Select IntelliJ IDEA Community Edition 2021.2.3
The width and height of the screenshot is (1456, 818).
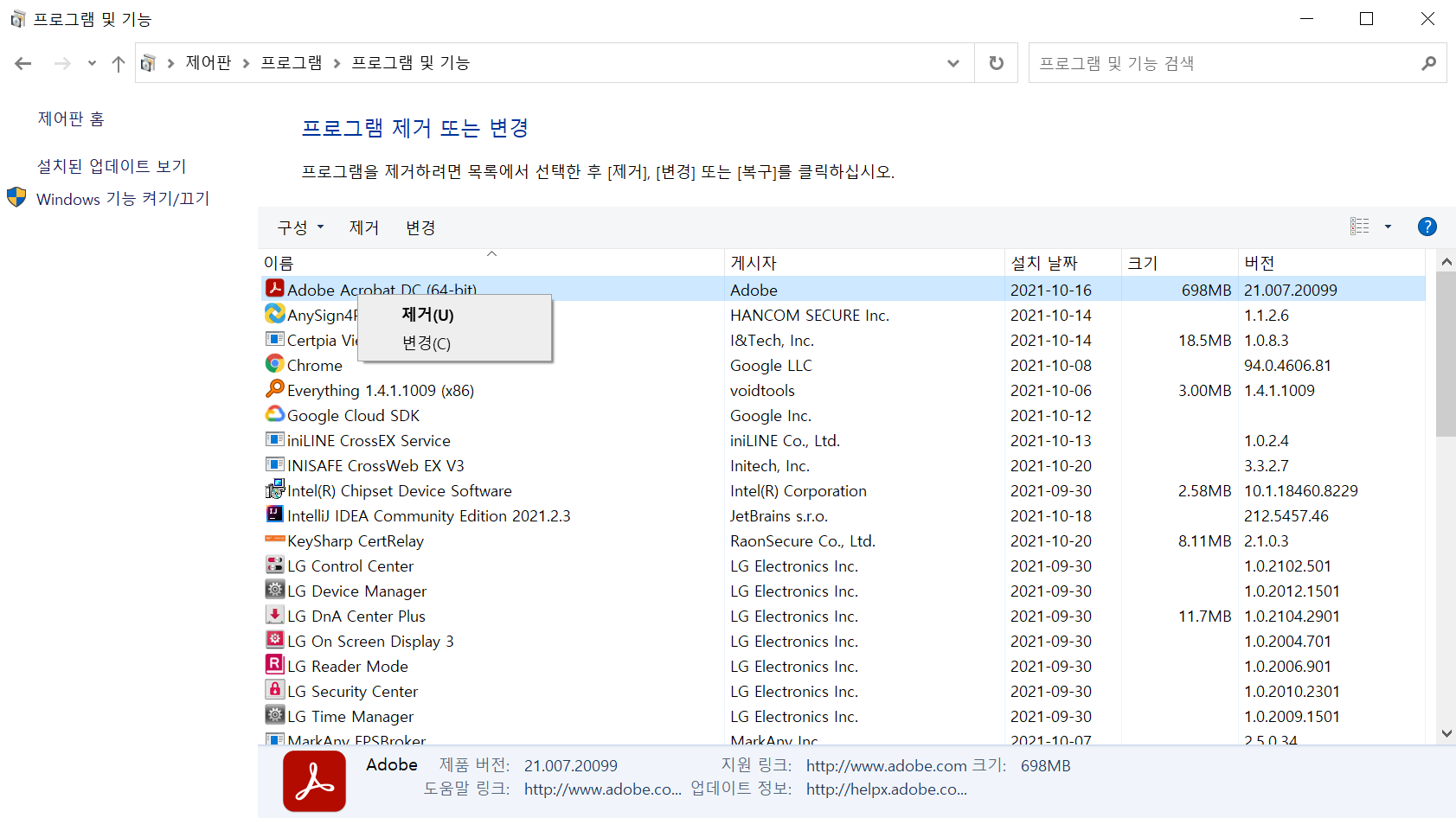pyautogui.click(x=428, y=516)
